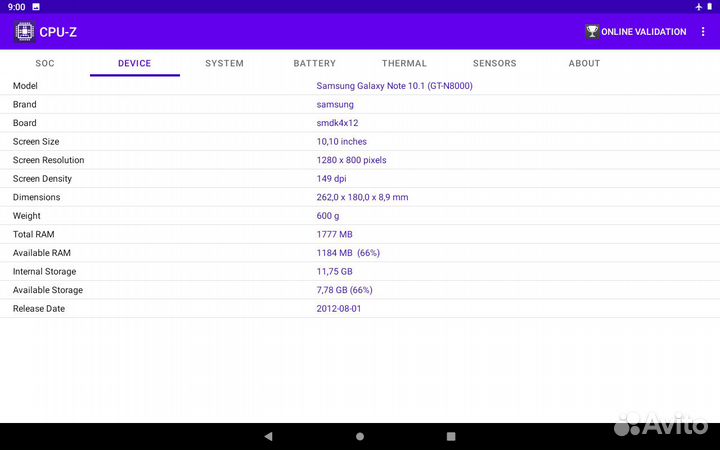Select the board value smdk4x12

coord(338,123)
